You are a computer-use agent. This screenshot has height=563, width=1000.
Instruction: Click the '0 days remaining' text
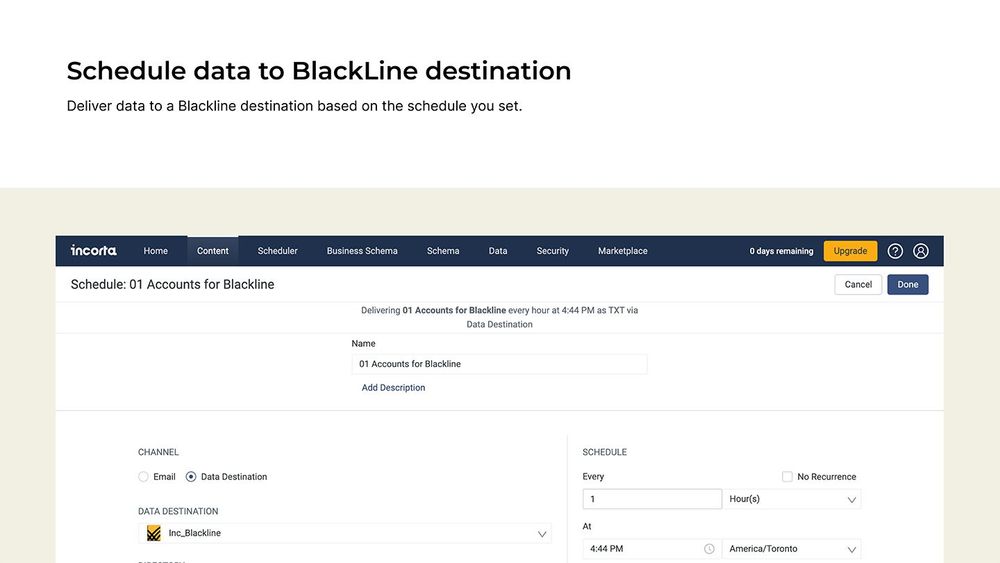click(x=781, y=251)
